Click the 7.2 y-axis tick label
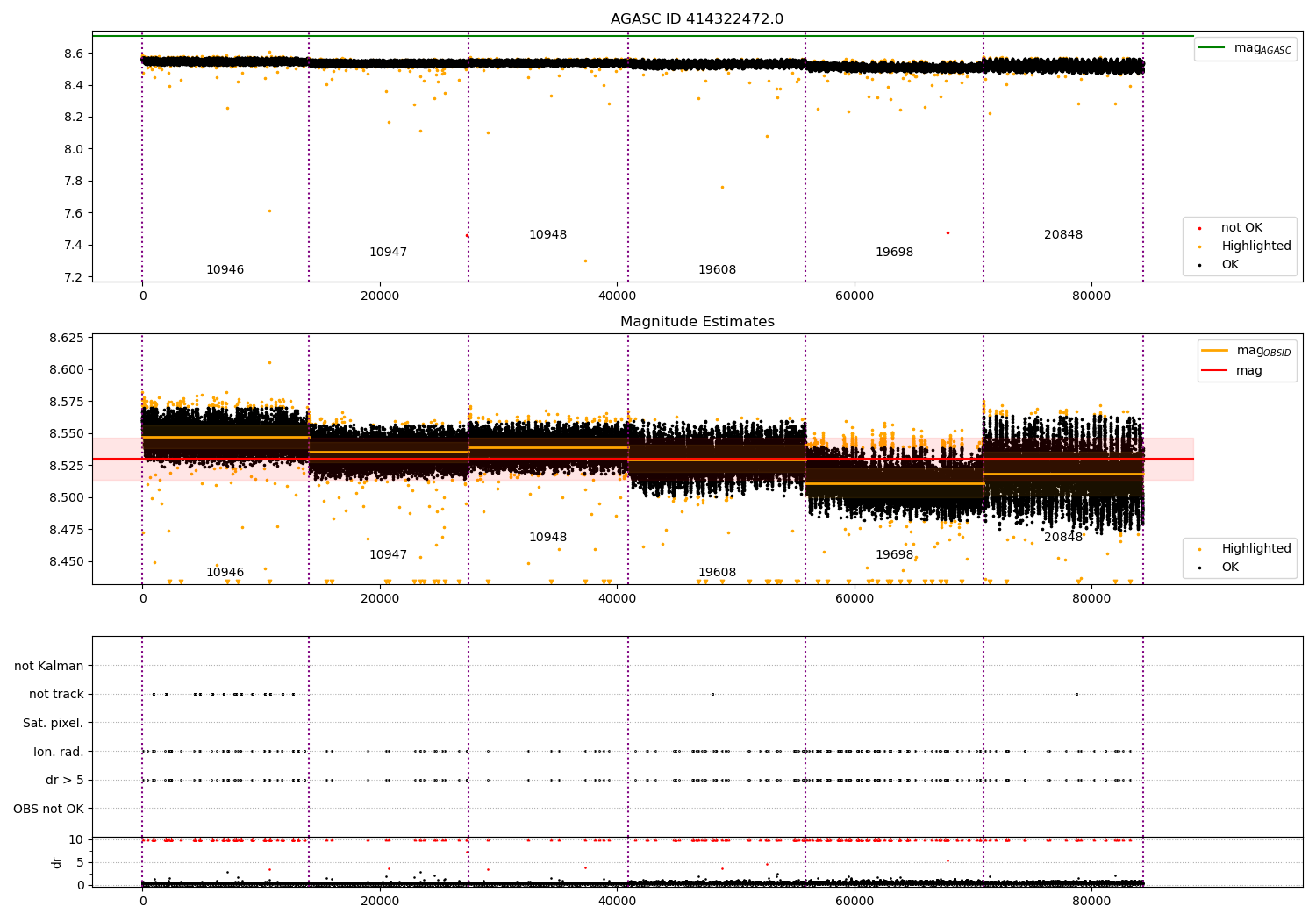Viewport: 1316px width, 921px height. [x=74, y=277]
